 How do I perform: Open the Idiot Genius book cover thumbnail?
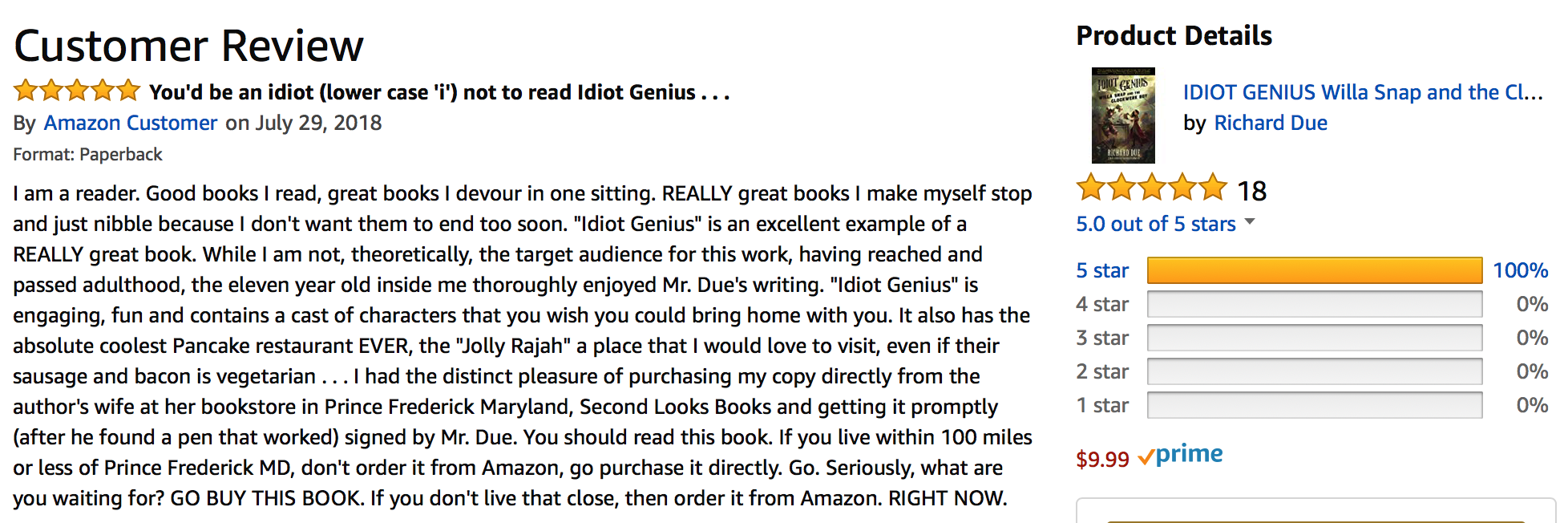point(1123,116)
